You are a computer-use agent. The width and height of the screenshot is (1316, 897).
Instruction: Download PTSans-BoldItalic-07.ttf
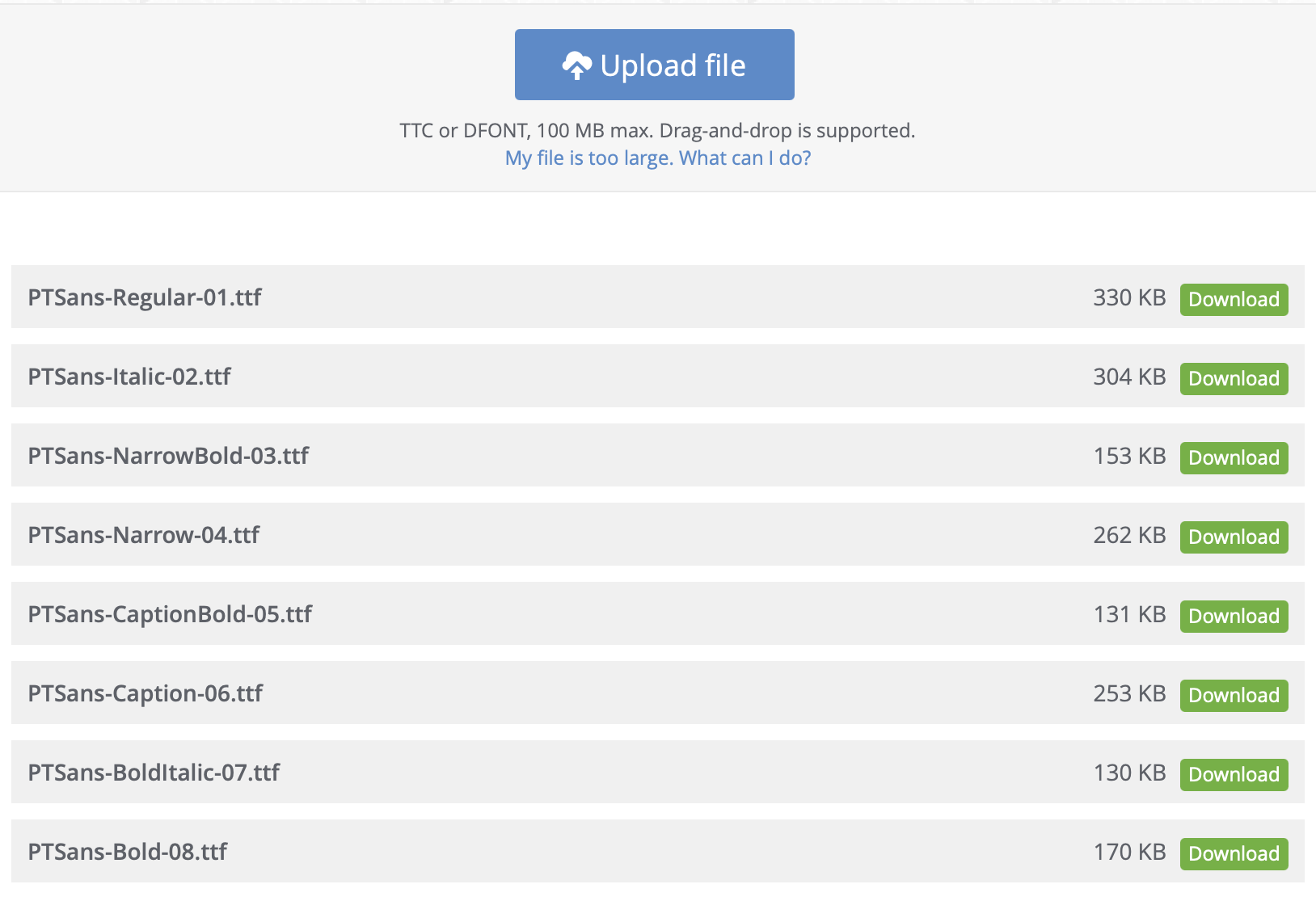coord(1234,774)
